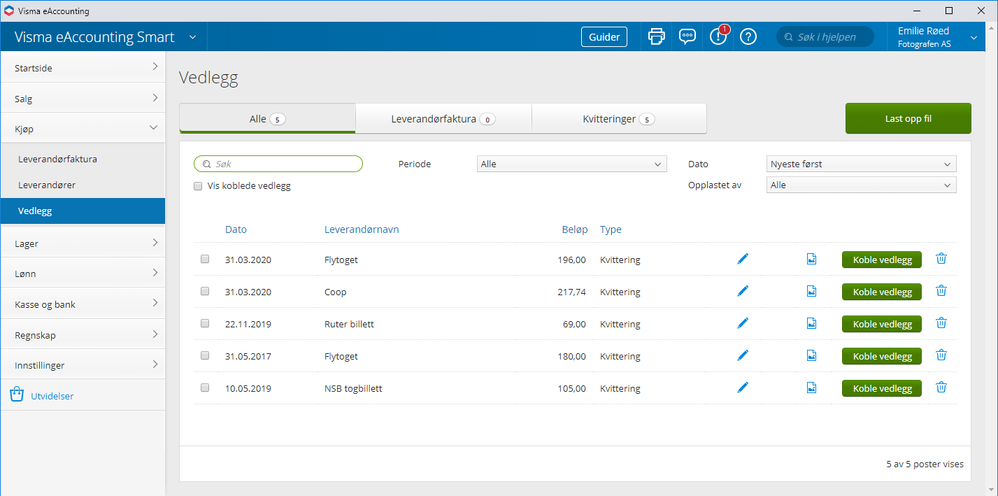Expand the Regnskap menu section
The height and width of the screenshot is (496, 998).
(83, 334)
